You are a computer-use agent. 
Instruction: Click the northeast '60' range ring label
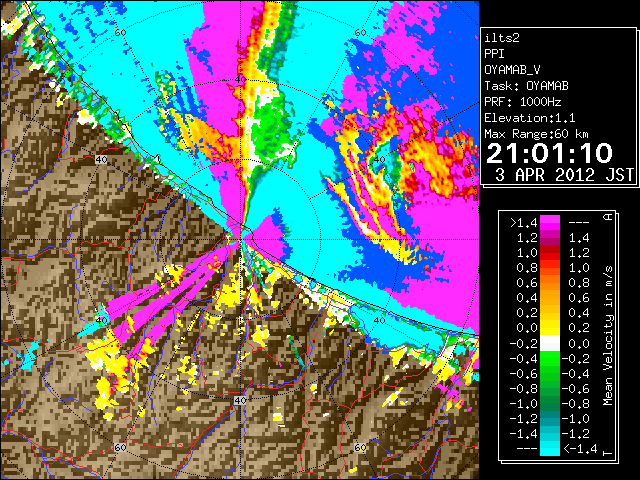pyautogui.click(x=360, y=33)
